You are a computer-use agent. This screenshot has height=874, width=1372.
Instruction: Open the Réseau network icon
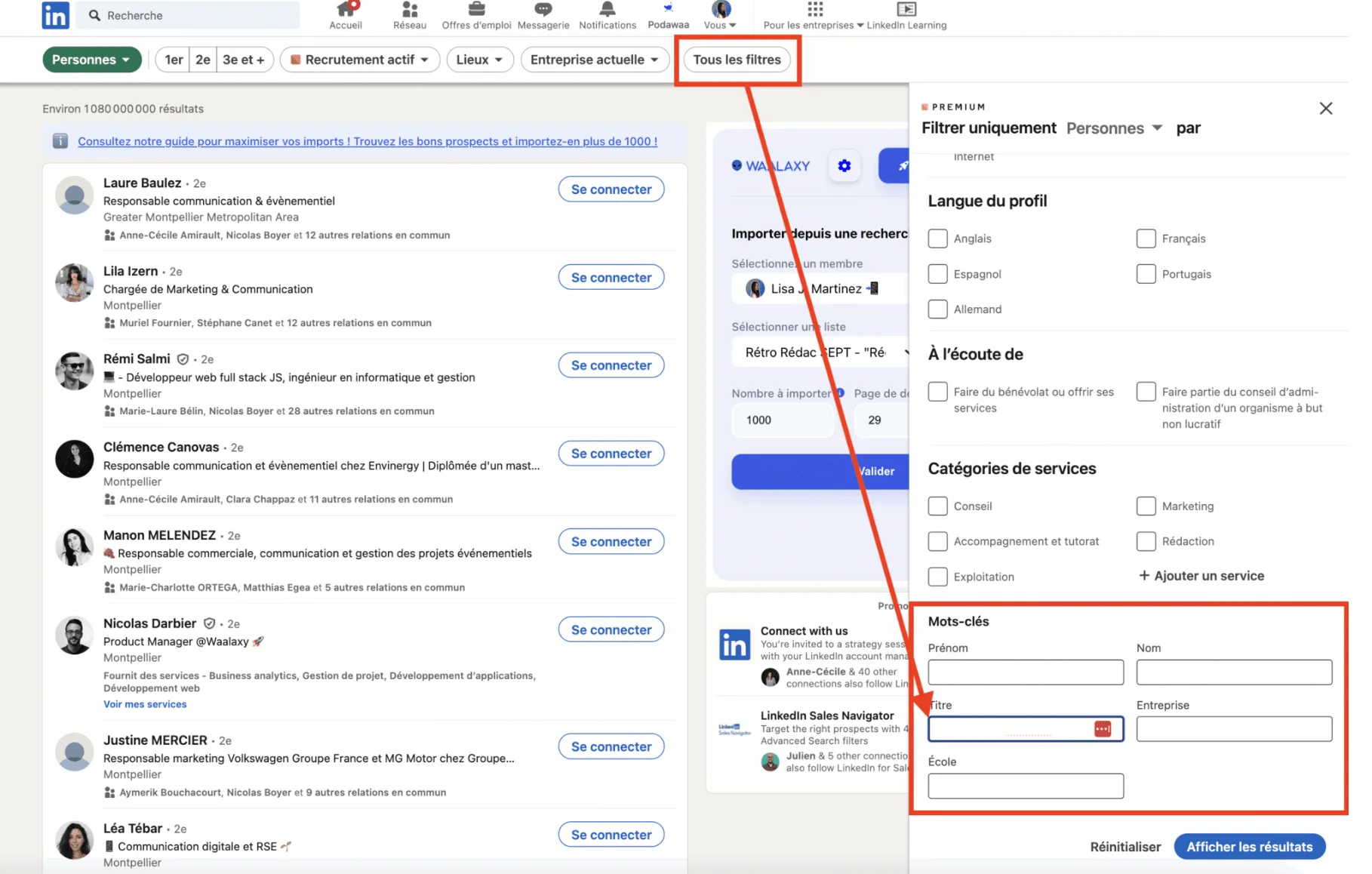click(410, 9)
